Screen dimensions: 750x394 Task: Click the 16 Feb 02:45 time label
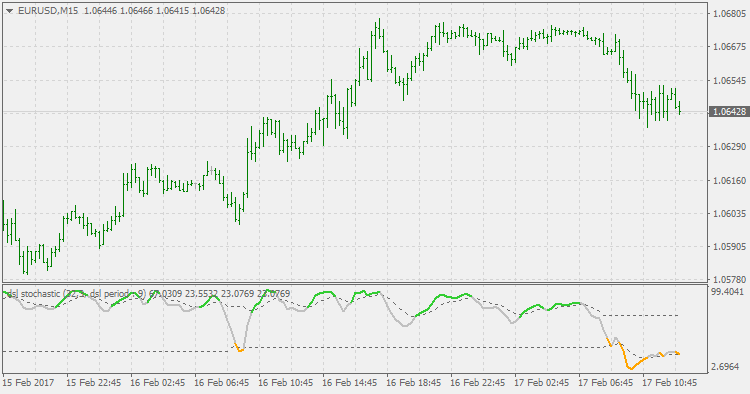[x=157, y=383]
